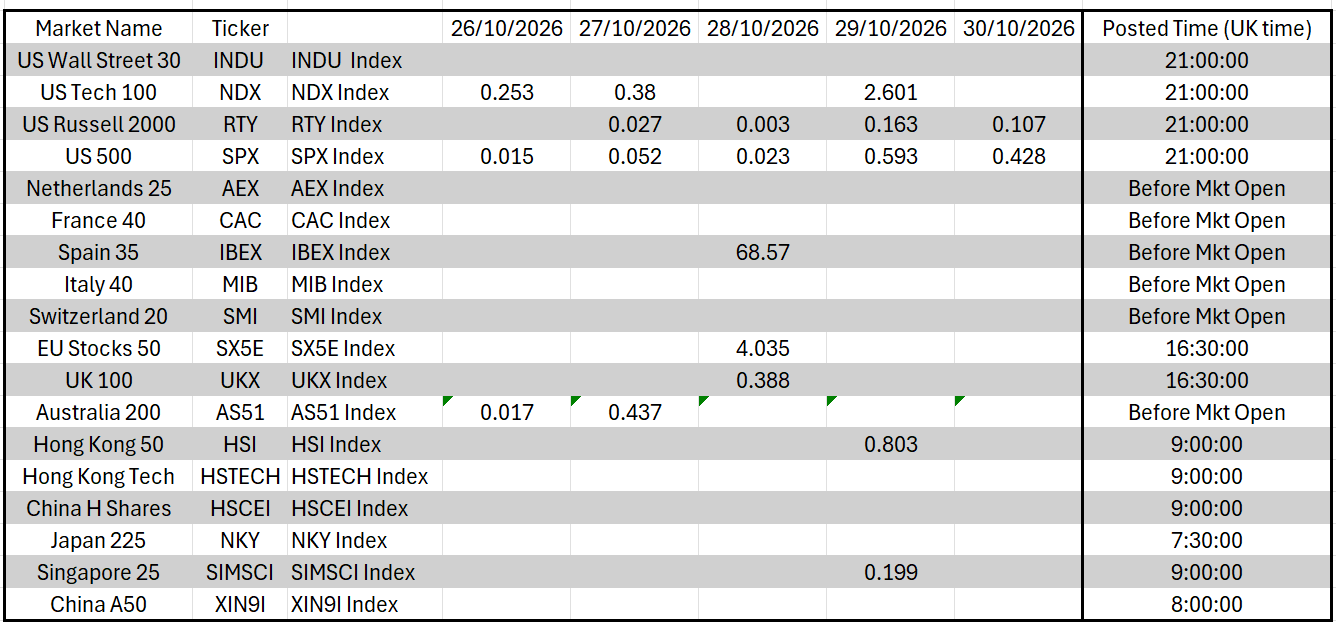The image size is (1336, 622).
Task: Select the Market Name header cell
Action: coord(98,28)
